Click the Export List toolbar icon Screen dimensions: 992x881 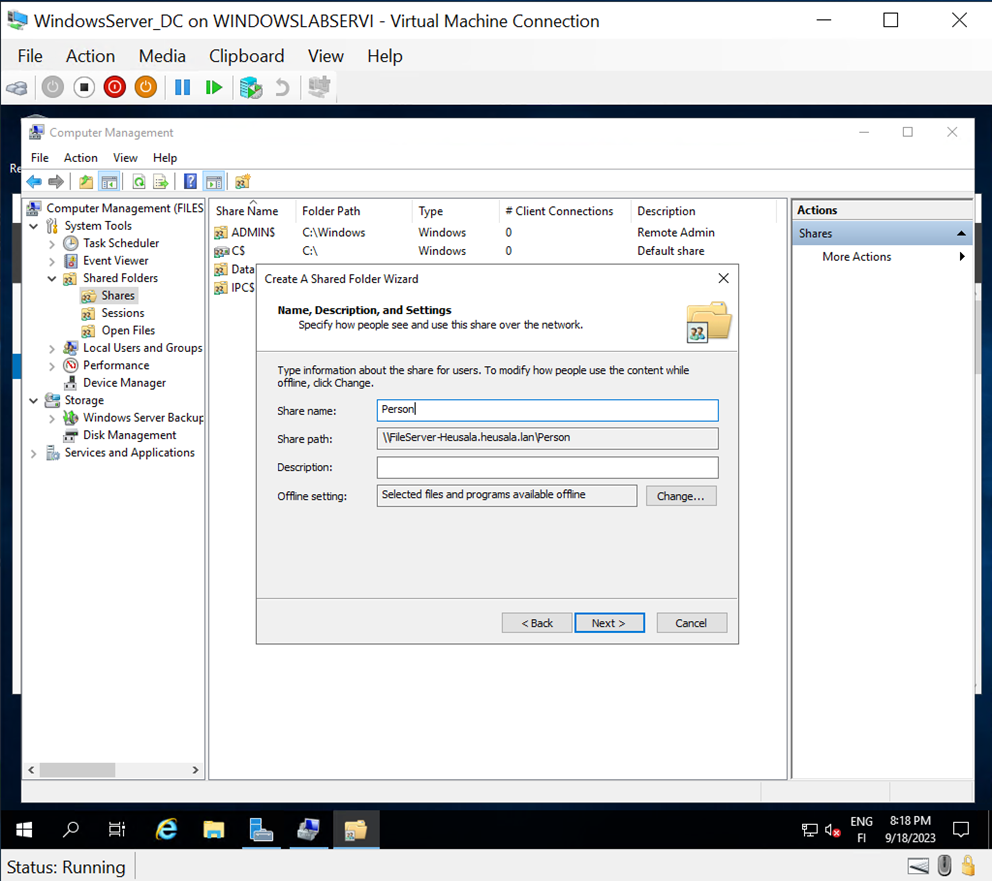coord(161,181)
